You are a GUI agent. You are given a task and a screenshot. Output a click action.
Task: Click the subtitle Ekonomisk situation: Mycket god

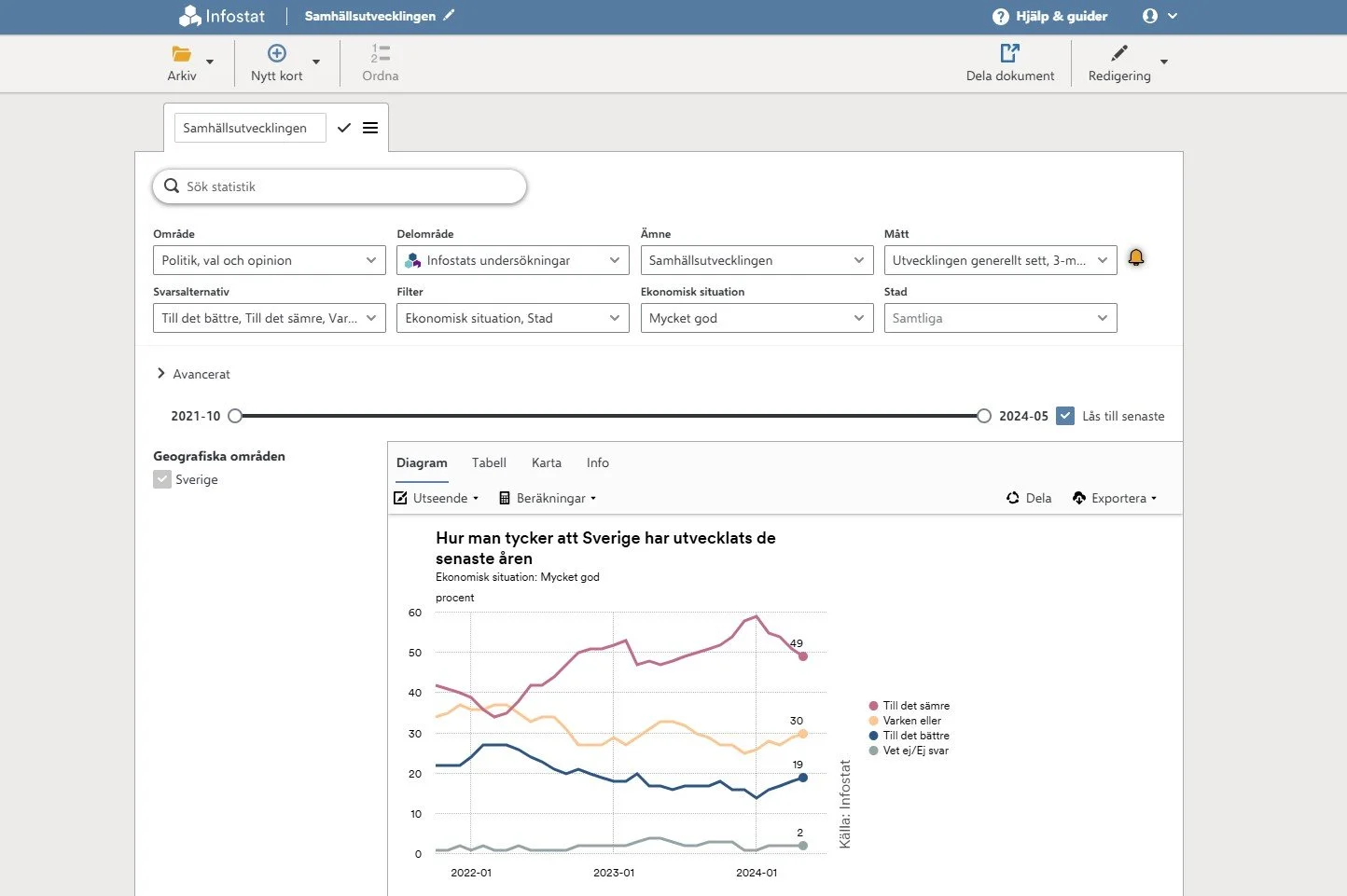(518, 577)
